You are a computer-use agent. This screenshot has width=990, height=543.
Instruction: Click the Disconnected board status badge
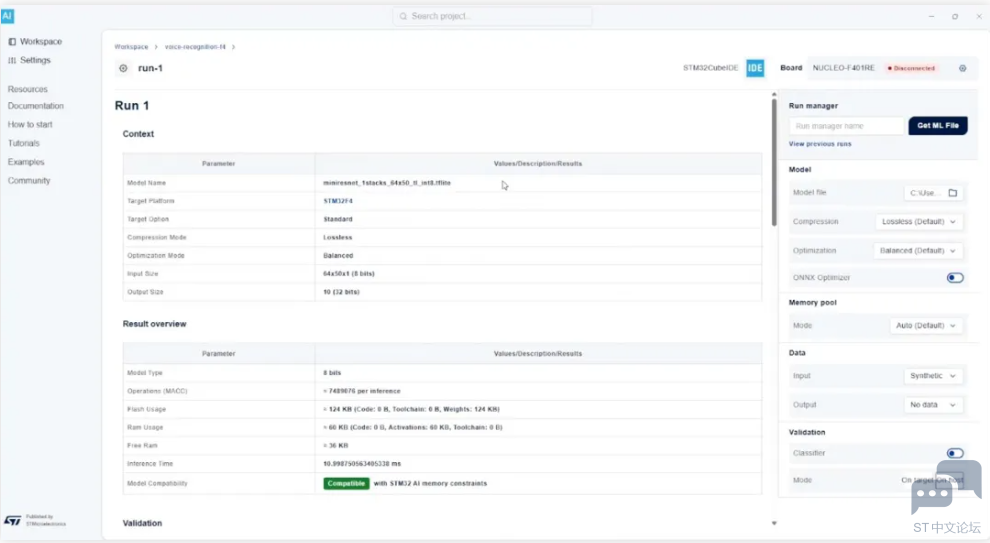(x=911, y=68)
